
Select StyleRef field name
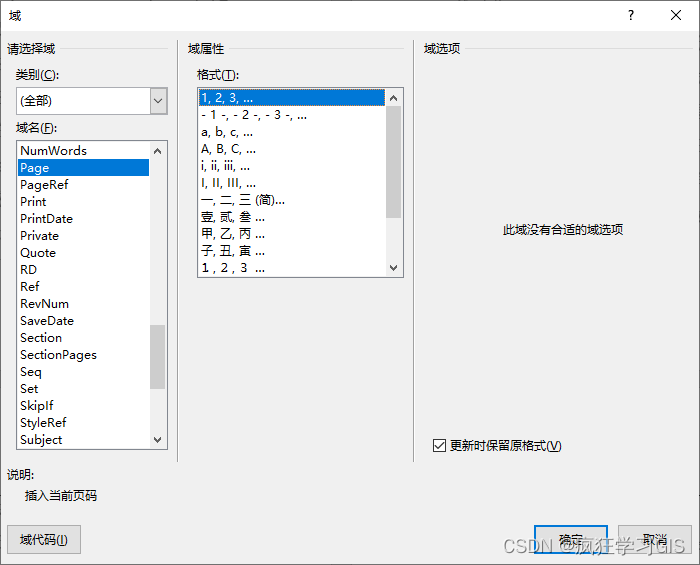click(83, 423)
